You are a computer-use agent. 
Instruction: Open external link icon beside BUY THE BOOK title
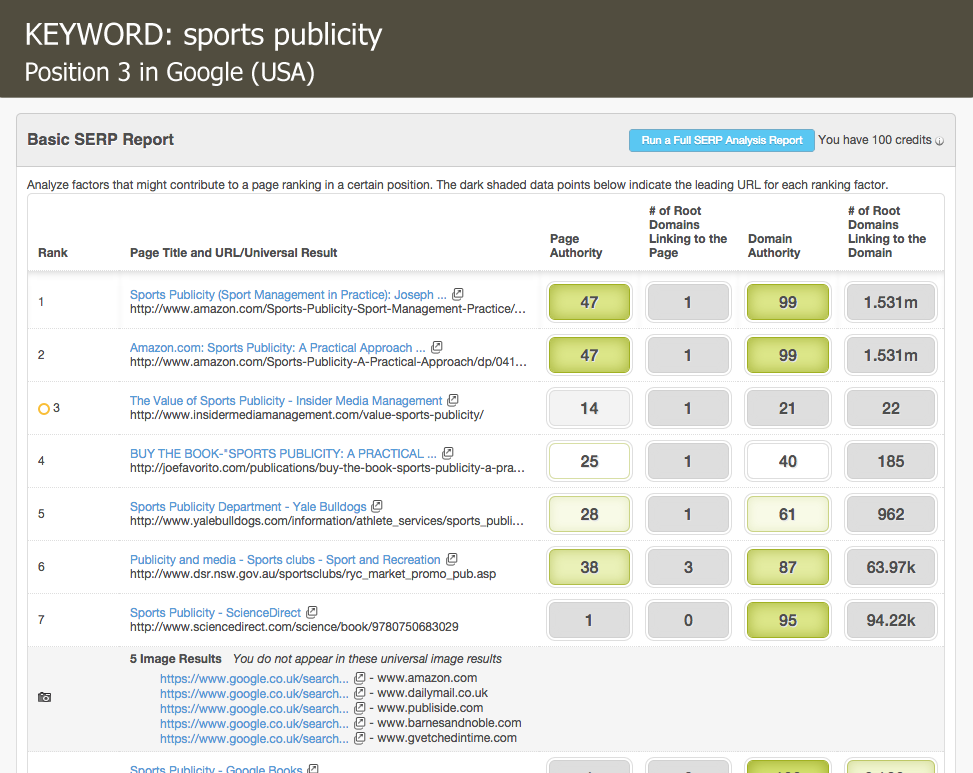pyautogui.click(x=448, y=453)
